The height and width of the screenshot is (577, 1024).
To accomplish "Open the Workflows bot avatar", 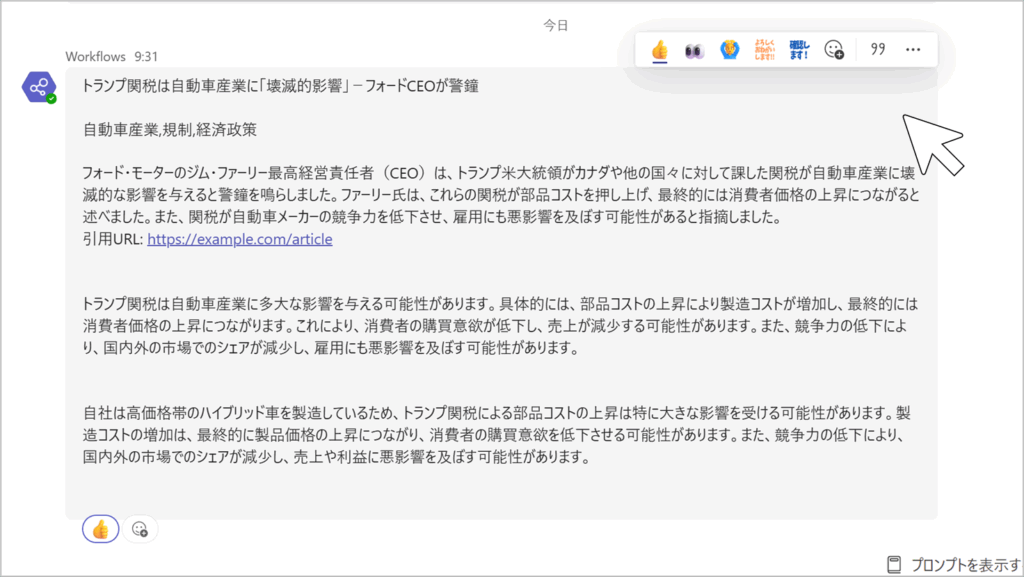I will (39, 87).
